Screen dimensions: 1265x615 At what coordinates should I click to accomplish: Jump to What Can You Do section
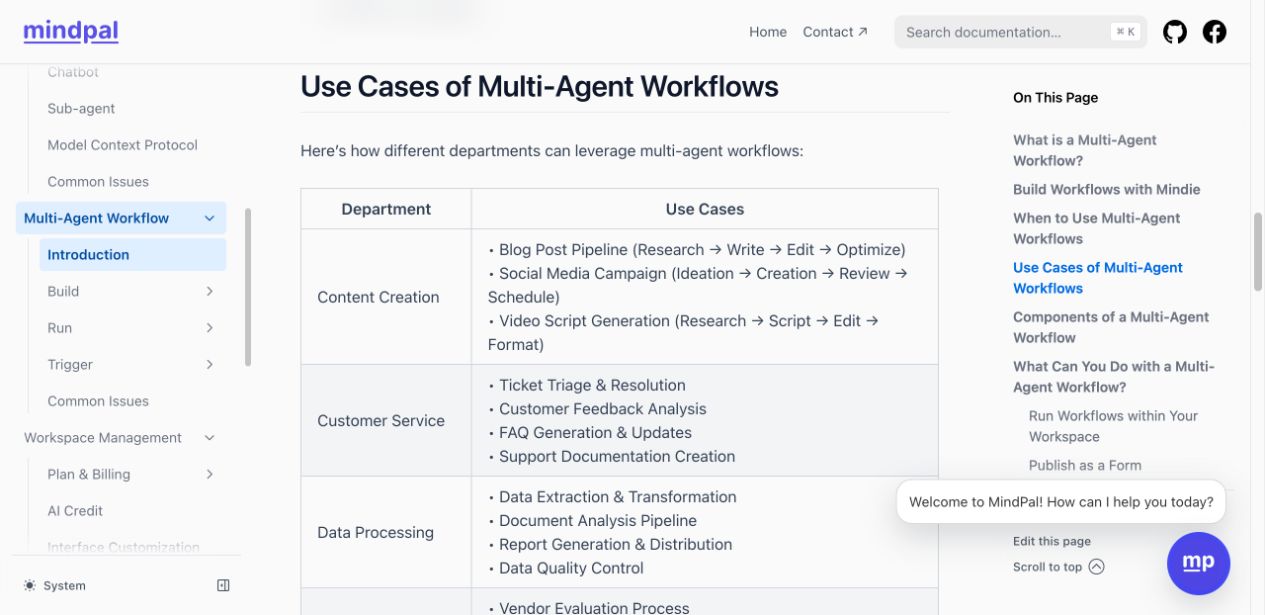click(x=1114, y=376)
